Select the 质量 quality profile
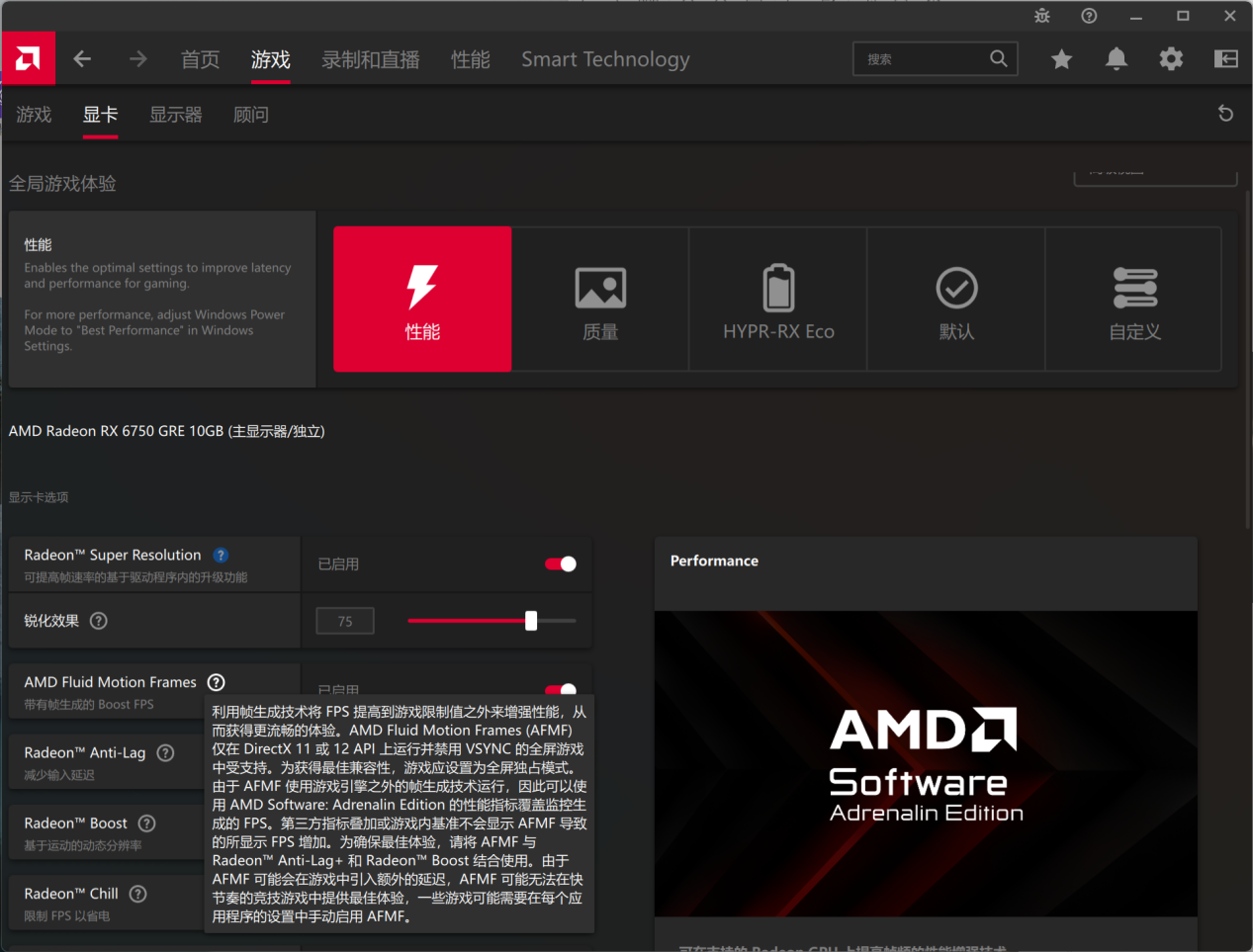 point(600,300)
